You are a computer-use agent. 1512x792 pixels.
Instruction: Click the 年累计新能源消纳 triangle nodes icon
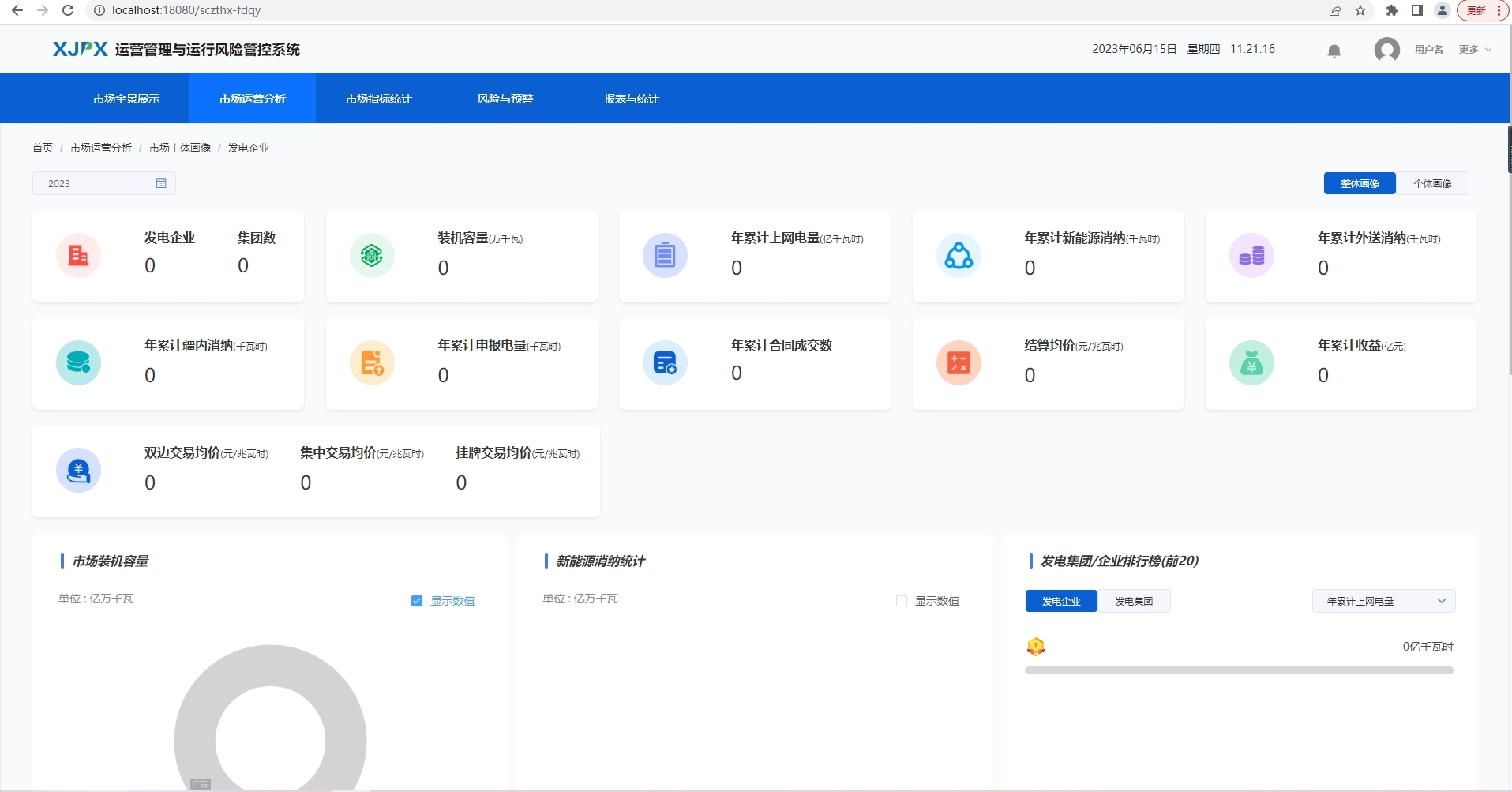[959, 255]
